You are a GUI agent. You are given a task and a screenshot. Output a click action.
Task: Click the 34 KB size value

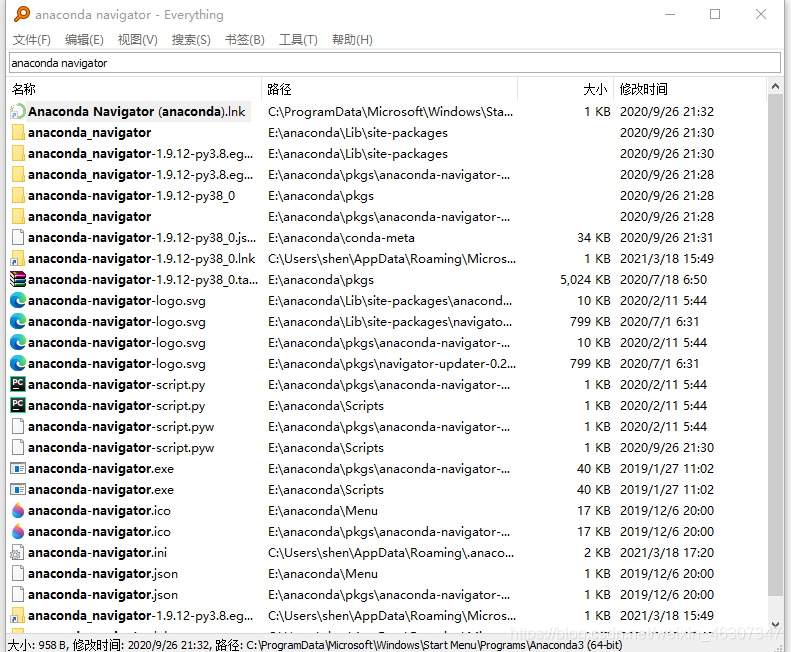coord(594,238)
